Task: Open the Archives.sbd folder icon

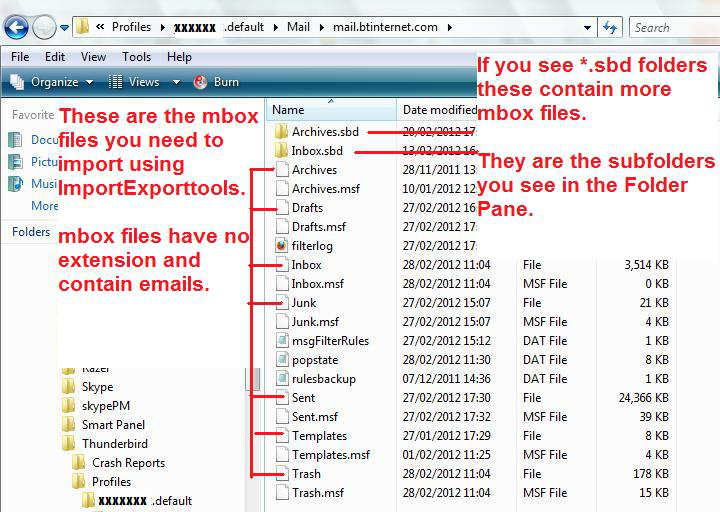Action: [x=281, y=132]
